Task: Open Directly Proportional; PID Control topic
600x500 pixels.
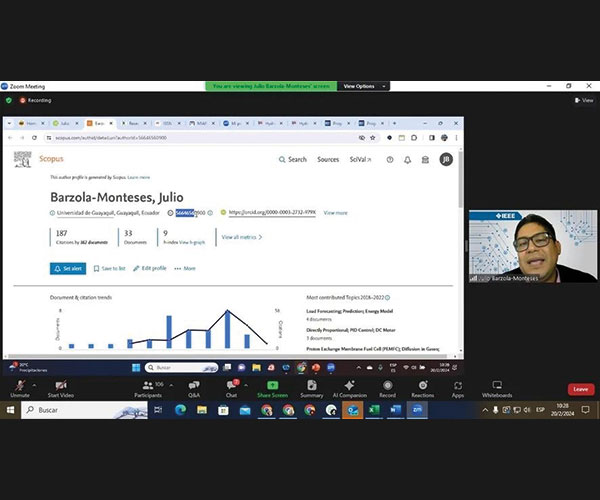Action: [x=351, y=330]
